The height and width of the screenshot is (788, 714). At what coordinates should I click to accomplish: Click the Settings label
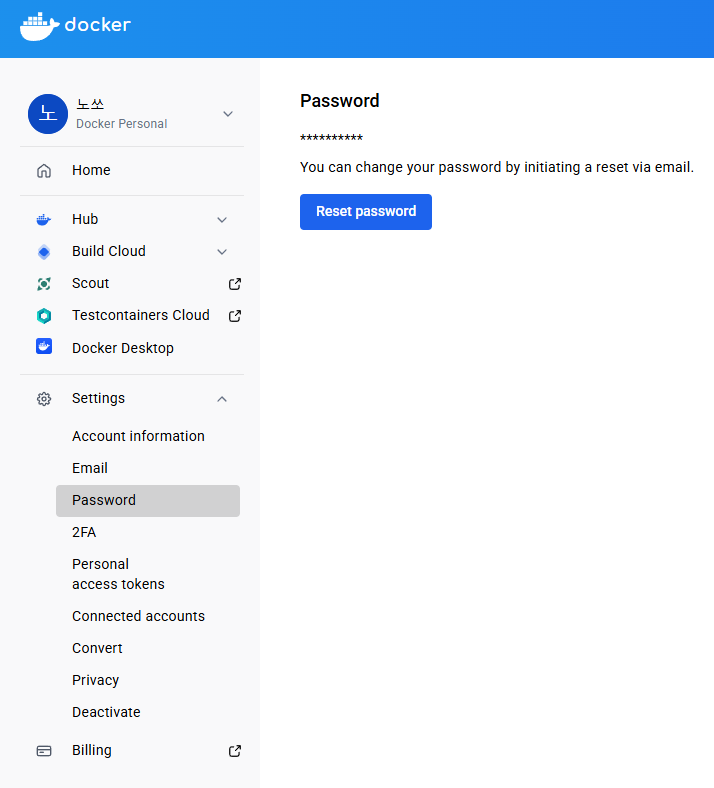pyautogui.click(x=98, y=399)
